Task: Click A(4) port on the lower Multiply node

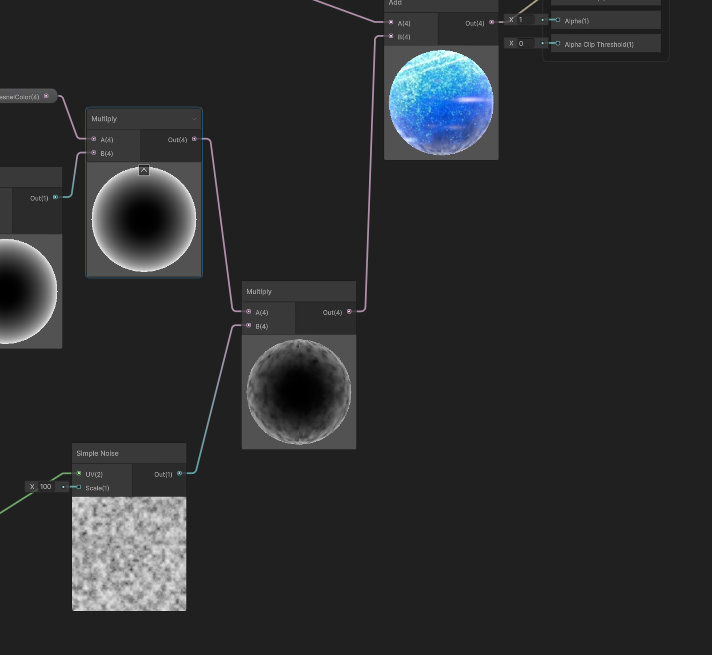Action: click(248, 312)
